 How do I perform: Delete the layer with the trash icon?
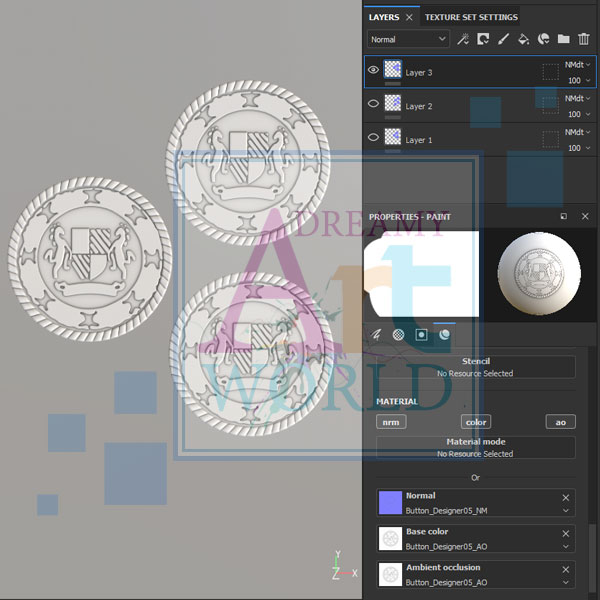584,39
